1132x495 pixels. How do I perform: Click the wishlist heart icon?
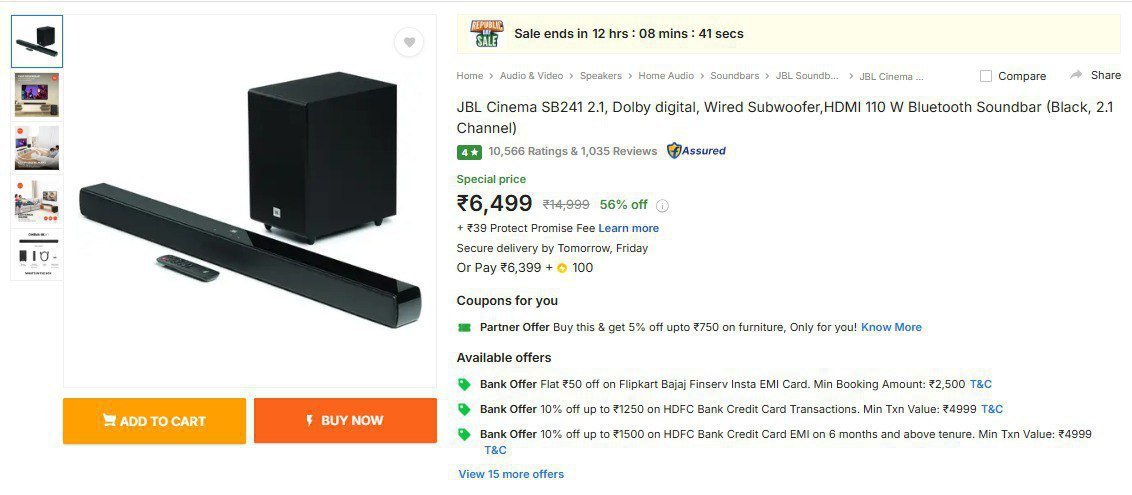coord(408,42)
